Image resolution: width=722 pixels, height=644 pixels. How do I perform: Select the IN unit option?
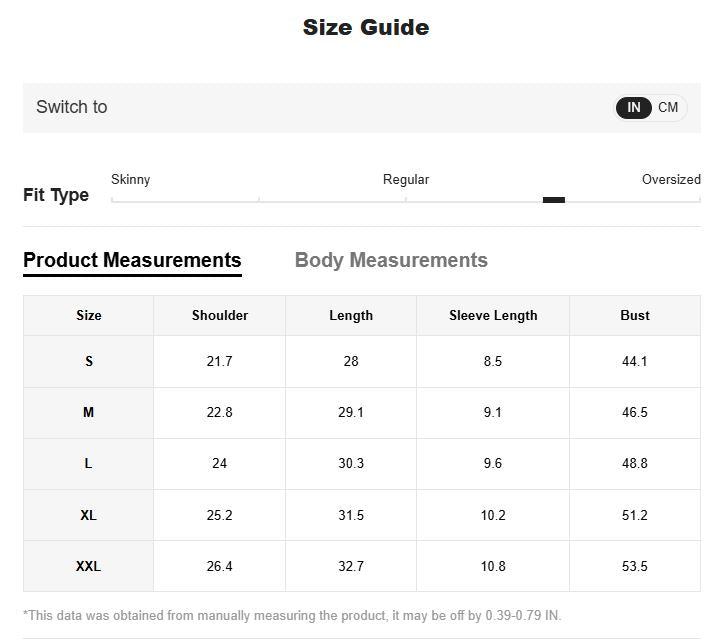pyautogui.click(x=634, y=107)
